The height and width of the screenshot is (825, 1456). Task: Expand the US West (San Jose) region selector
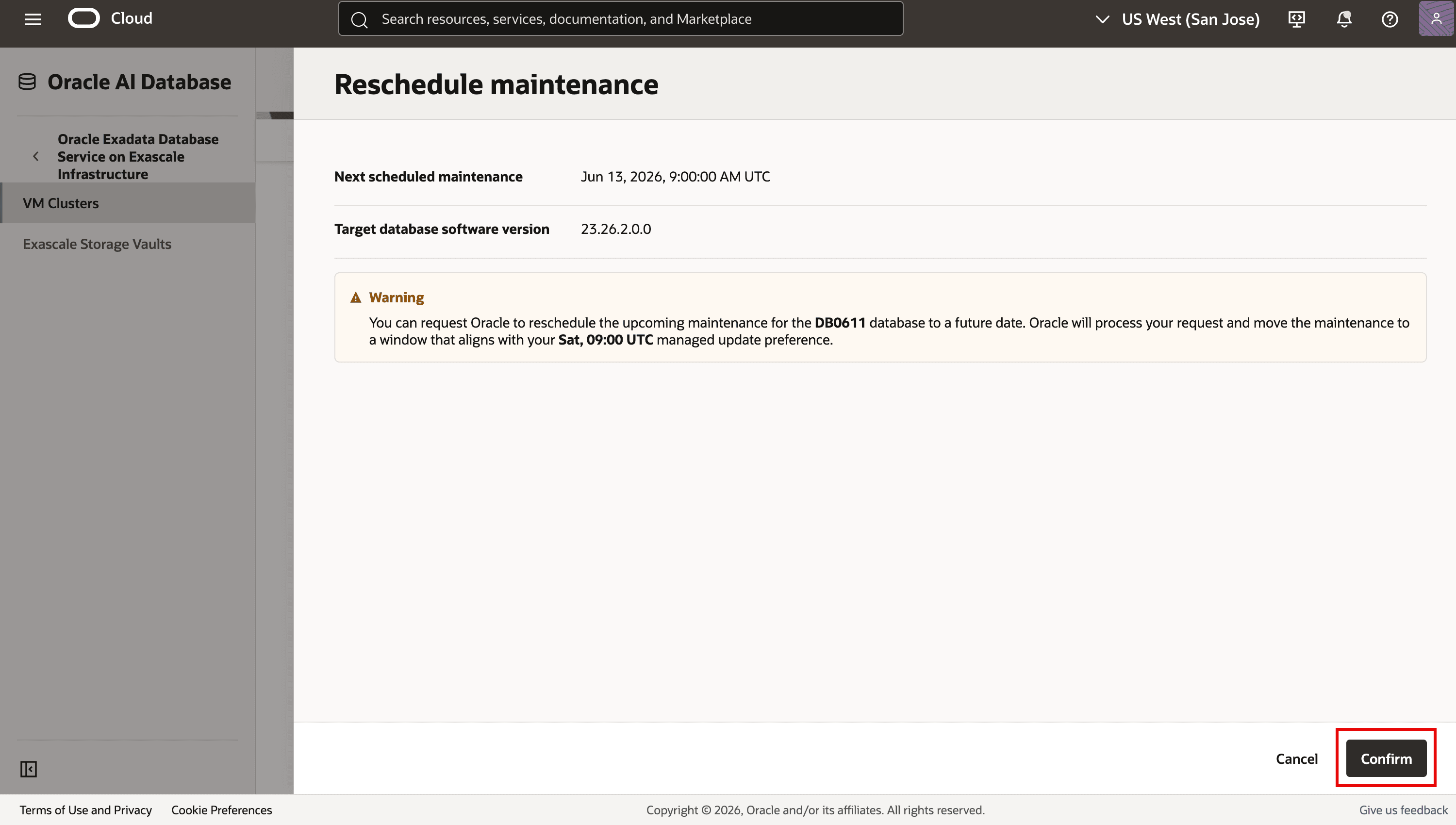[1177, 19]
